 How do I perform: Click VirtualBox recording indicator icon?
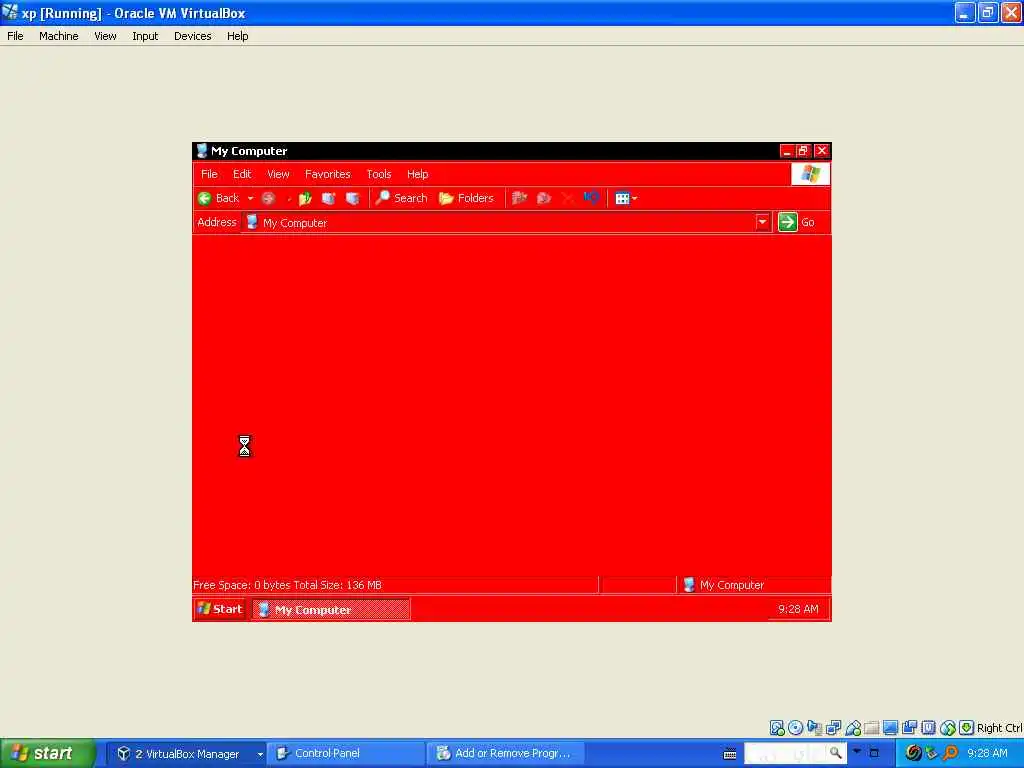(909, 728)
